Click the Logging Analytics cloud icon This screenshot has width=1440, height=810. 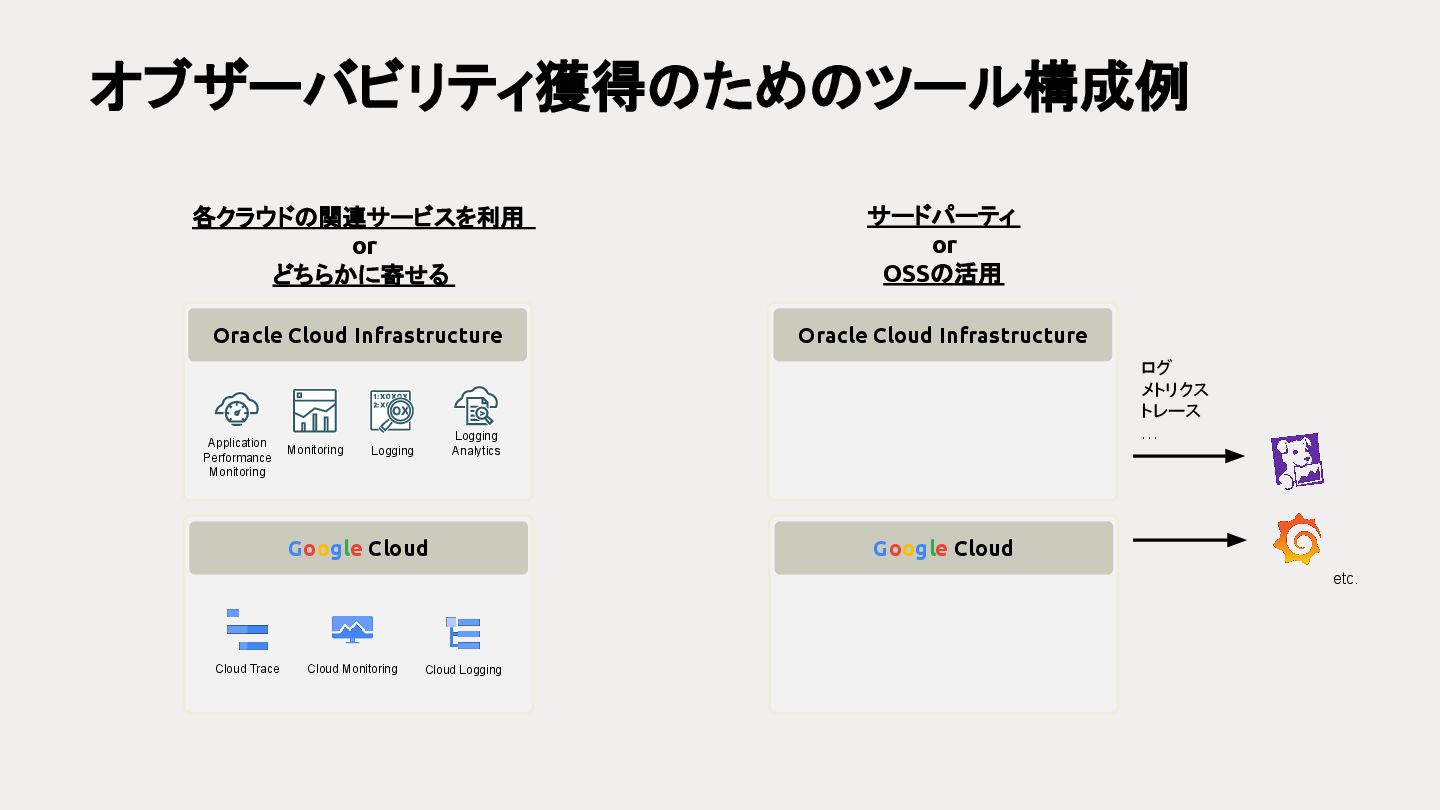476,407
